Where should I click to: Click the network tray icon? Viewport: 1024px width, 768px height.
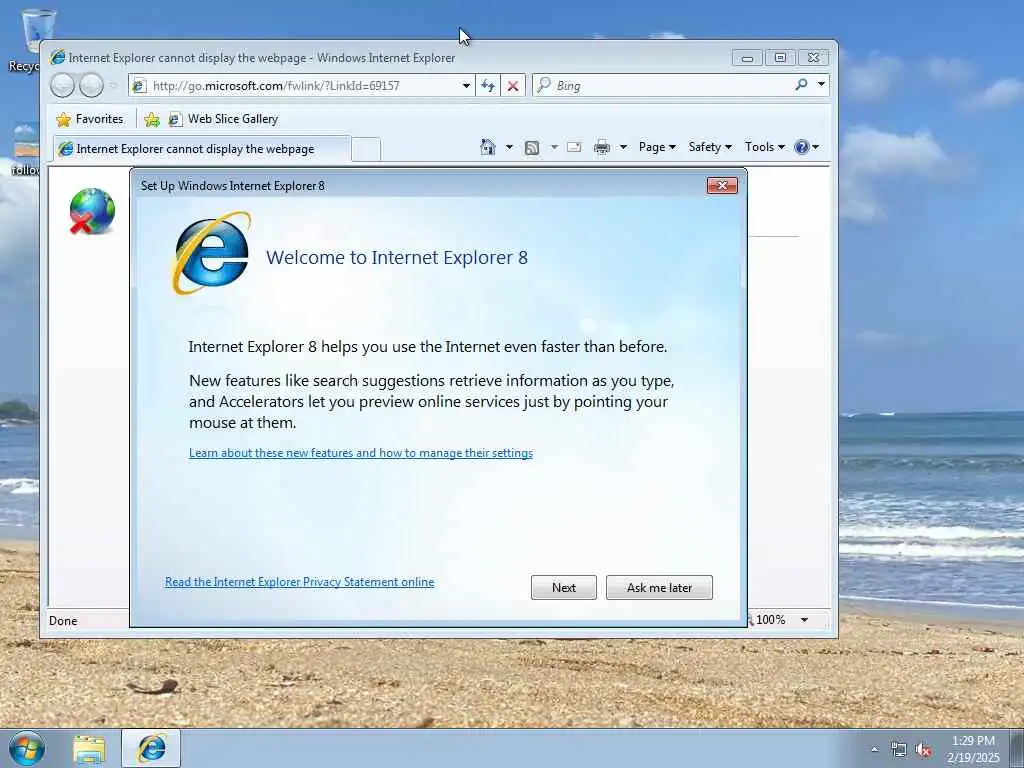[x=899, y=750]
